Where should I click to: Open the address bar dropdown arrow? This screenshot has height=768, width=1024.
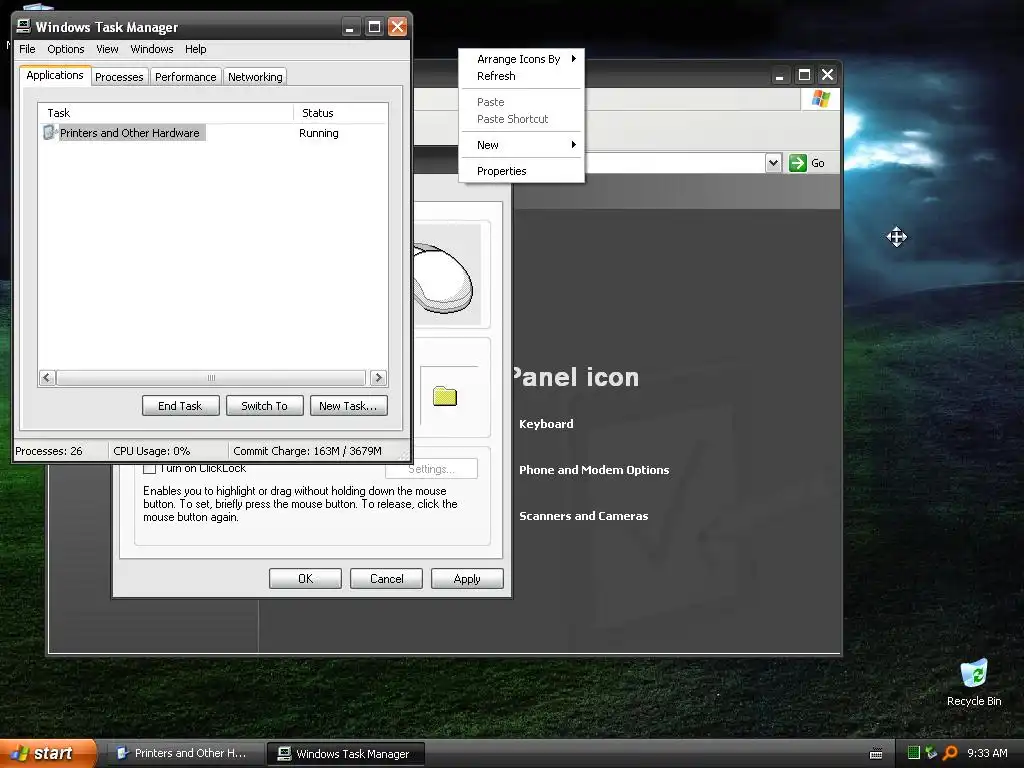click(x=773, y=163)
